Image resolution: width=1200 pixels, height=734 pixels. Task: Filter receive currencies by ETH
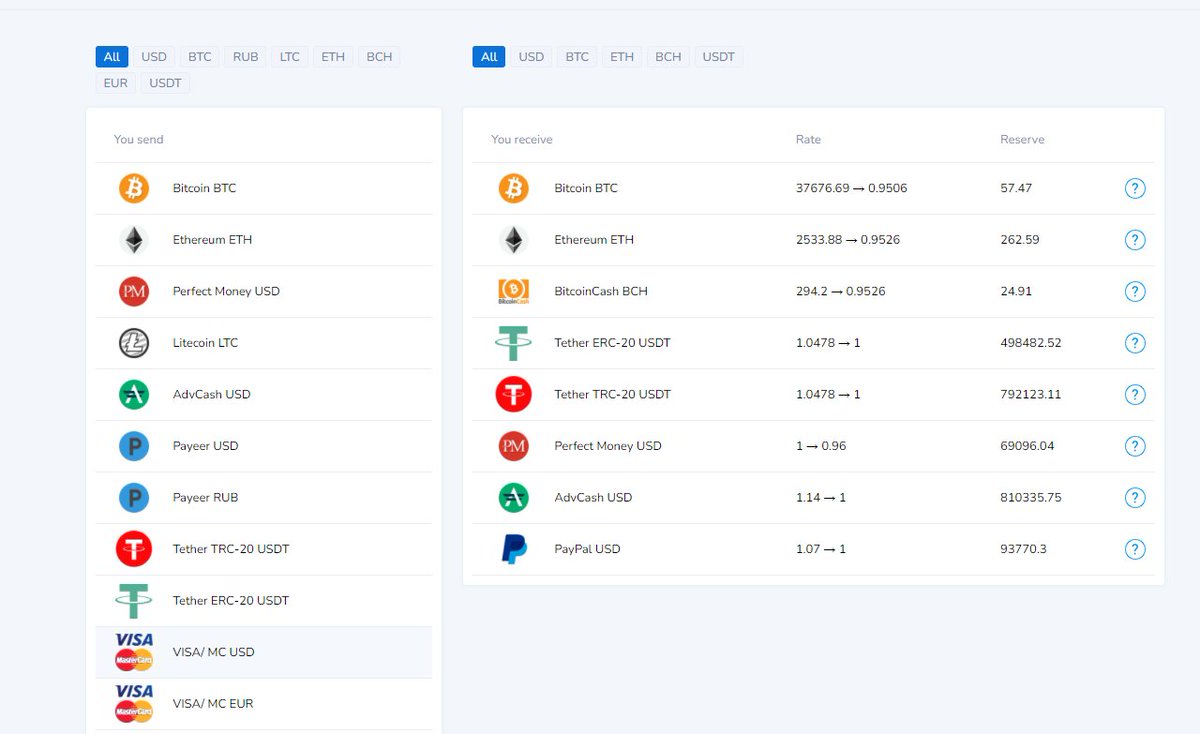pyautogui.click(x=622, y=57)
